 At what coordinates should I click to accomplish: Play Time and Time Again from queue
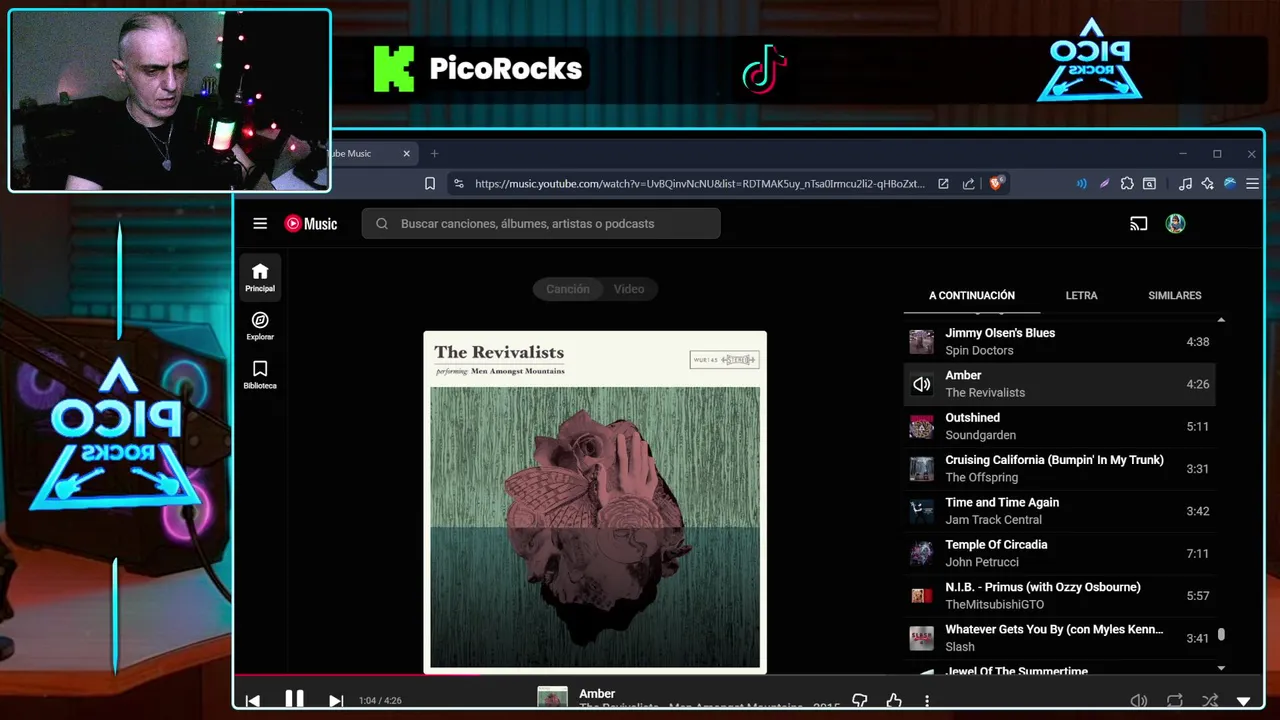pos(1059,511)
